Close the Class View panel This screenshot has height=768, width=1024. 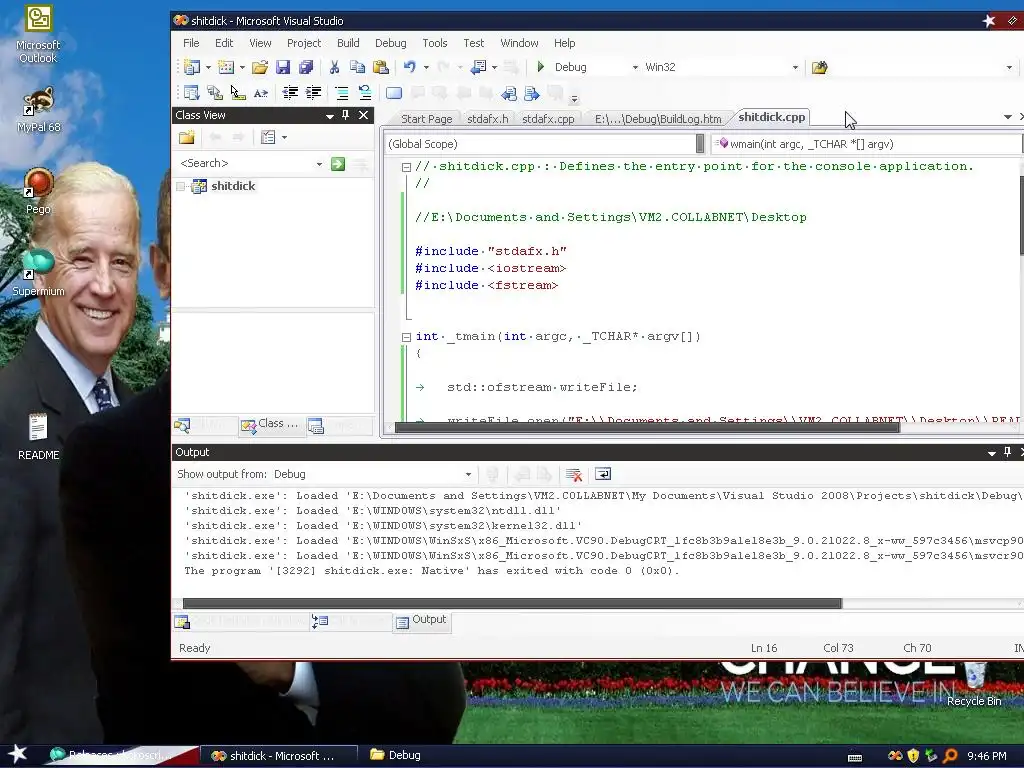[x=364, y=115]
